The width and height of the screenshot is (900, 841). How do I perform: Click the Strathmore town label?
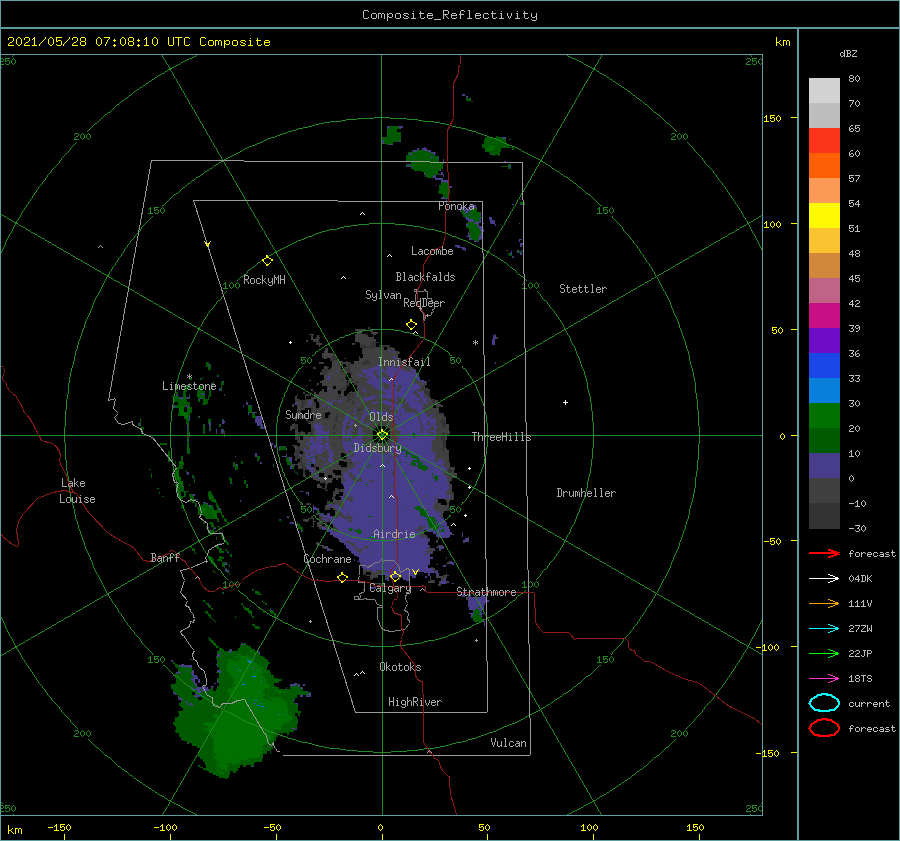pos(486,592)
